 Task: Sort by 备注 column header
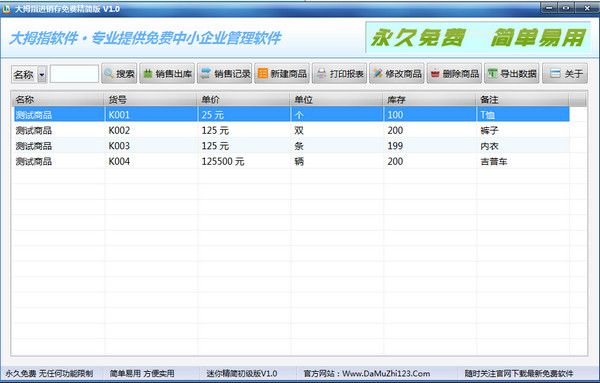pyautogui.click(x=522, y=99)
